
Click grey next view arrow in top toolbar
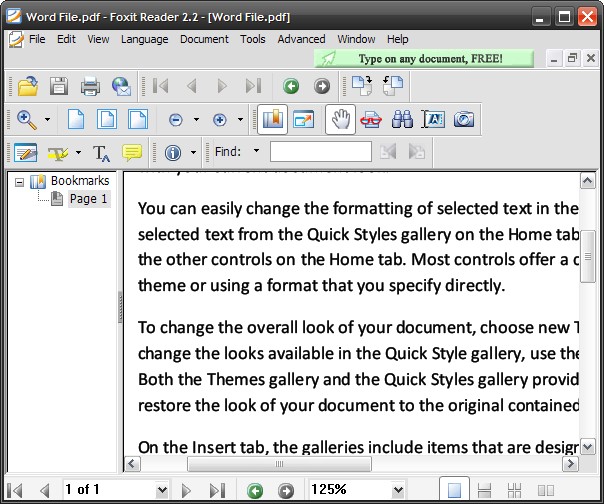pyautogui.click(x=322, y=86)
